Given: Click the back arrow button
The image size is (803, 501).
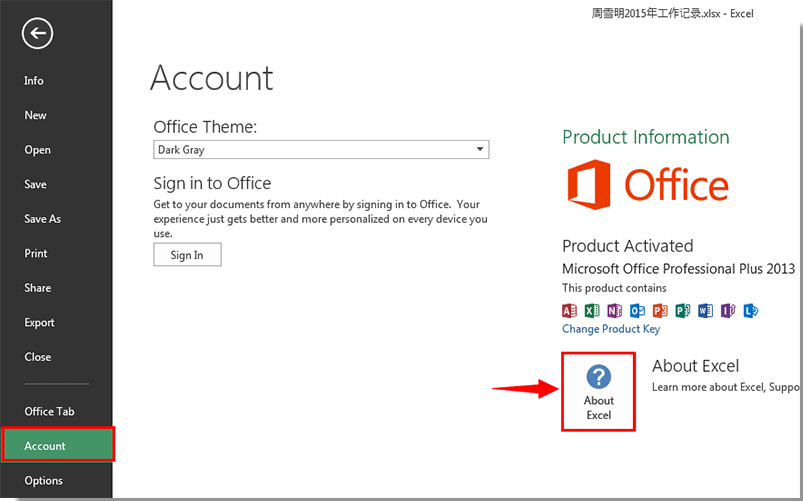Looking at the screenshot, I should pyautogui.click(x=37, y=34).
